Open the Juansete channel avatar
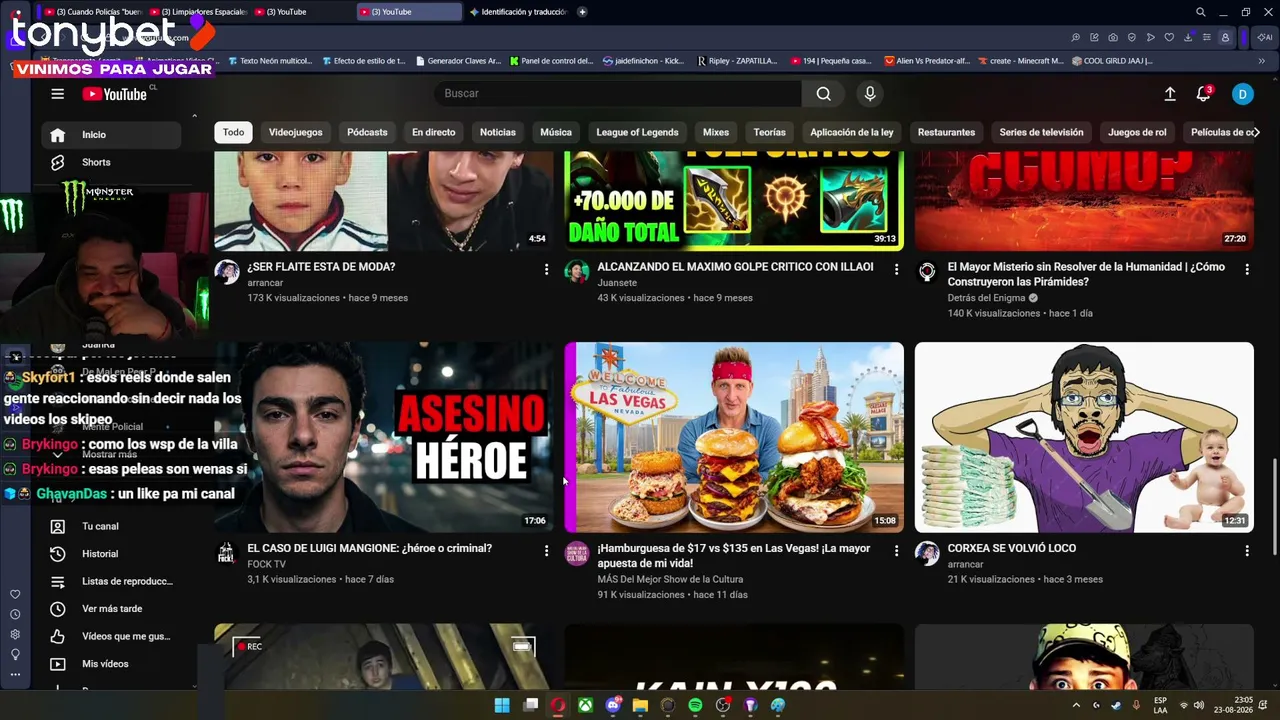This screenshot has height=720, width=1280. [x=577, y=272]
